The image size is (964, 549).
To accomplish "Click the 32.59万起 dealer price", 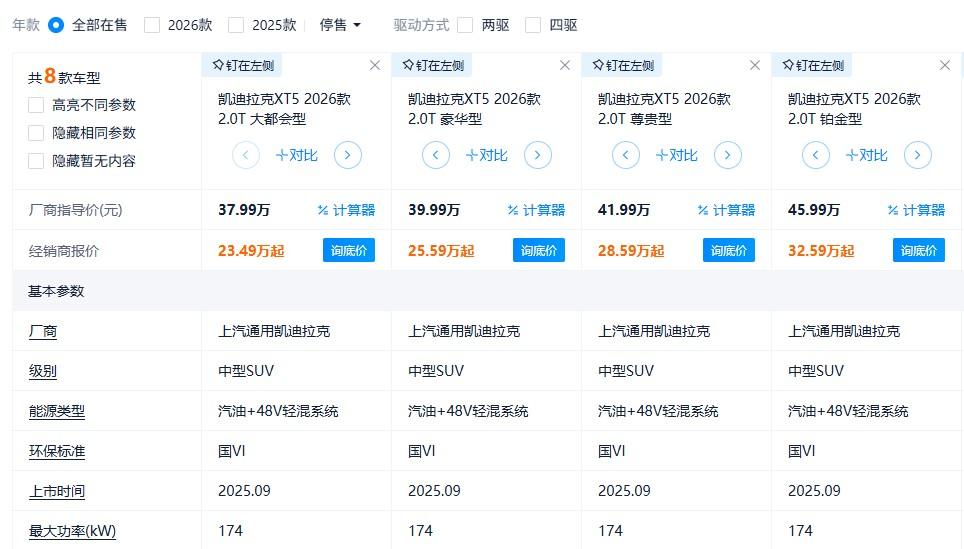I will click(821, 251).
